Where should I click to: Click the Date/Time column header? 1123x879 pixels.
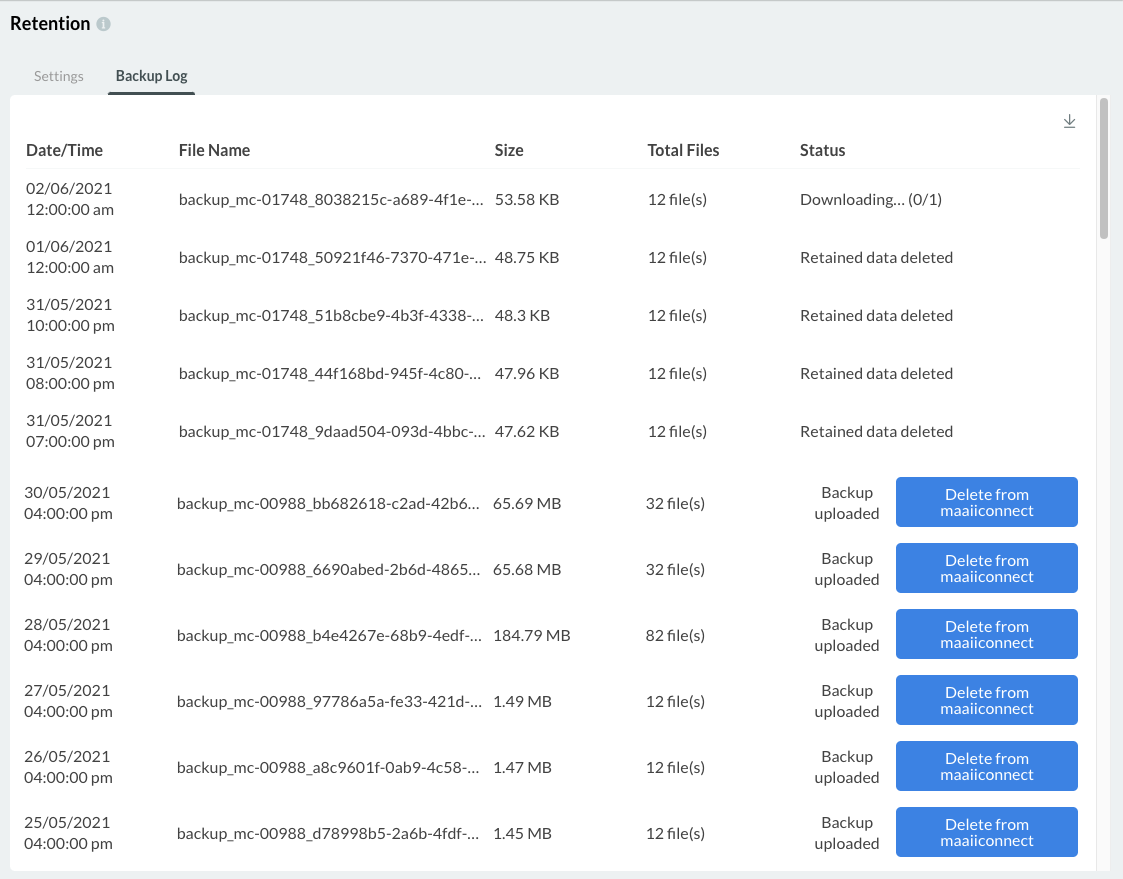point(64,150)
